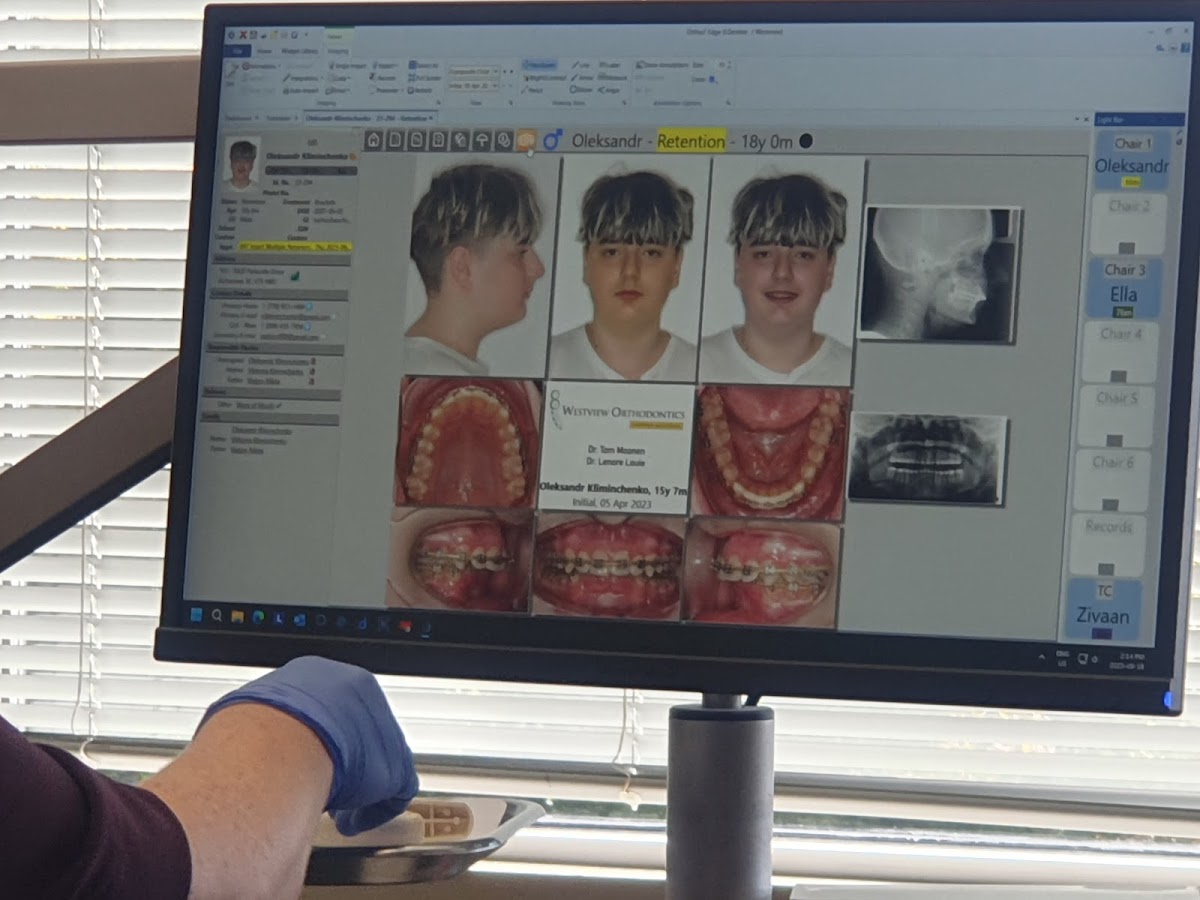Screen dimensions: 1200x900
Task: Open File Explorer from taskbar
Action: (x=237, y=616)
